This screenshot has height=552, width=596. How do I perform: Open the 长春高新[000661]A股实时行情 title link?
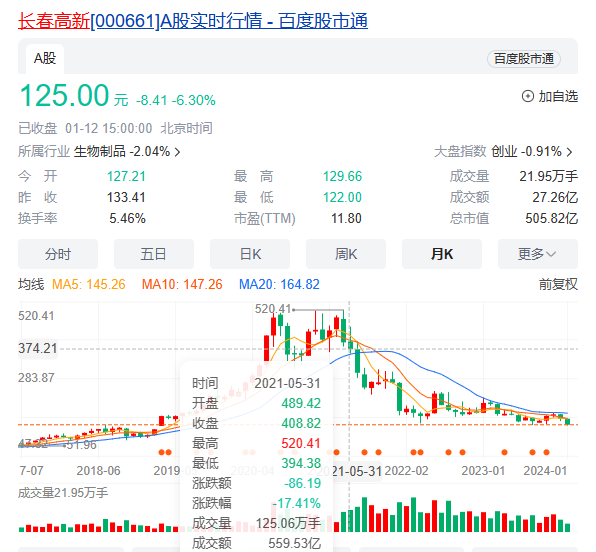[193, 21]
